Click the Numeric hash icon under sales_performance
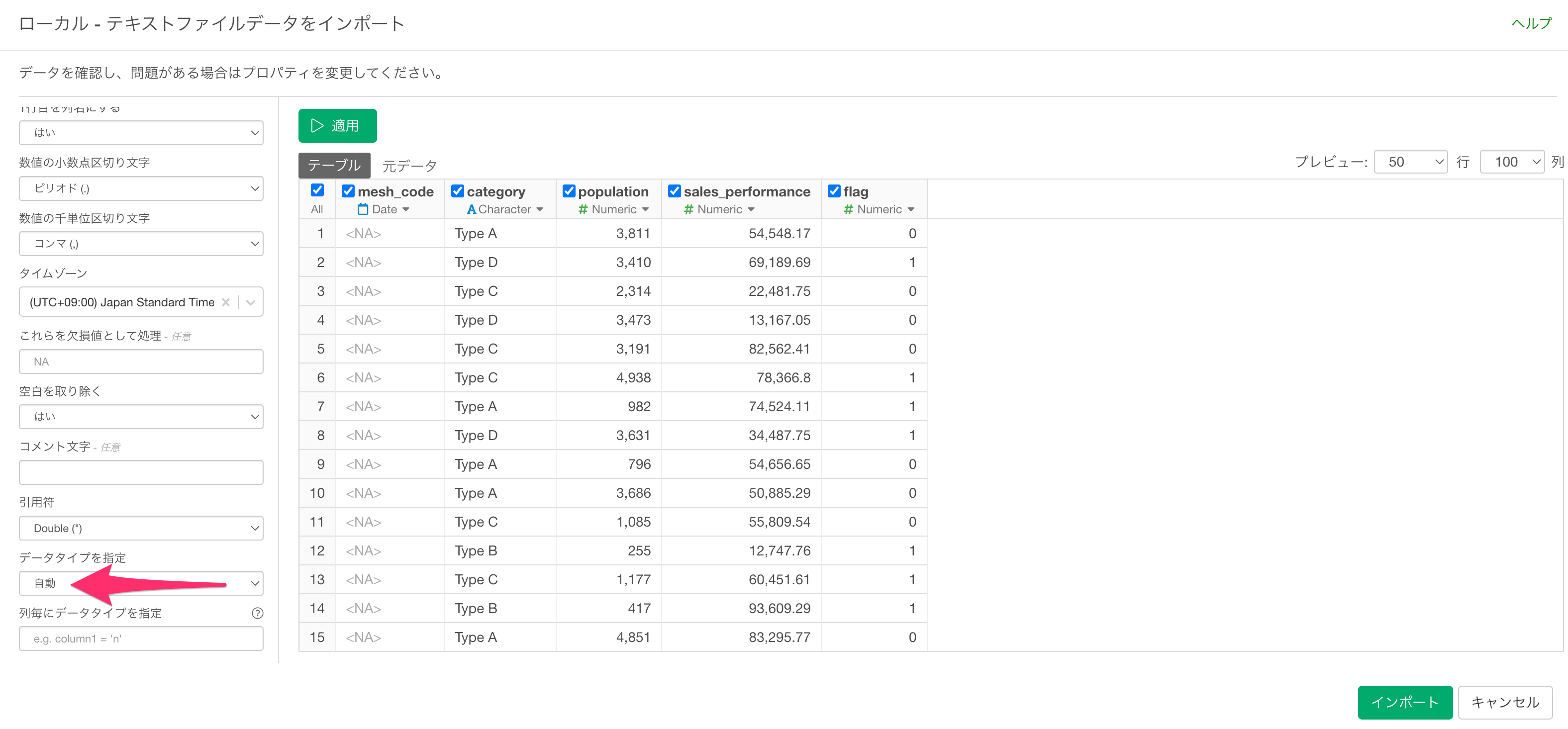Image resolution: width=1568 pixels, height=729 pixels. [688, 209]
